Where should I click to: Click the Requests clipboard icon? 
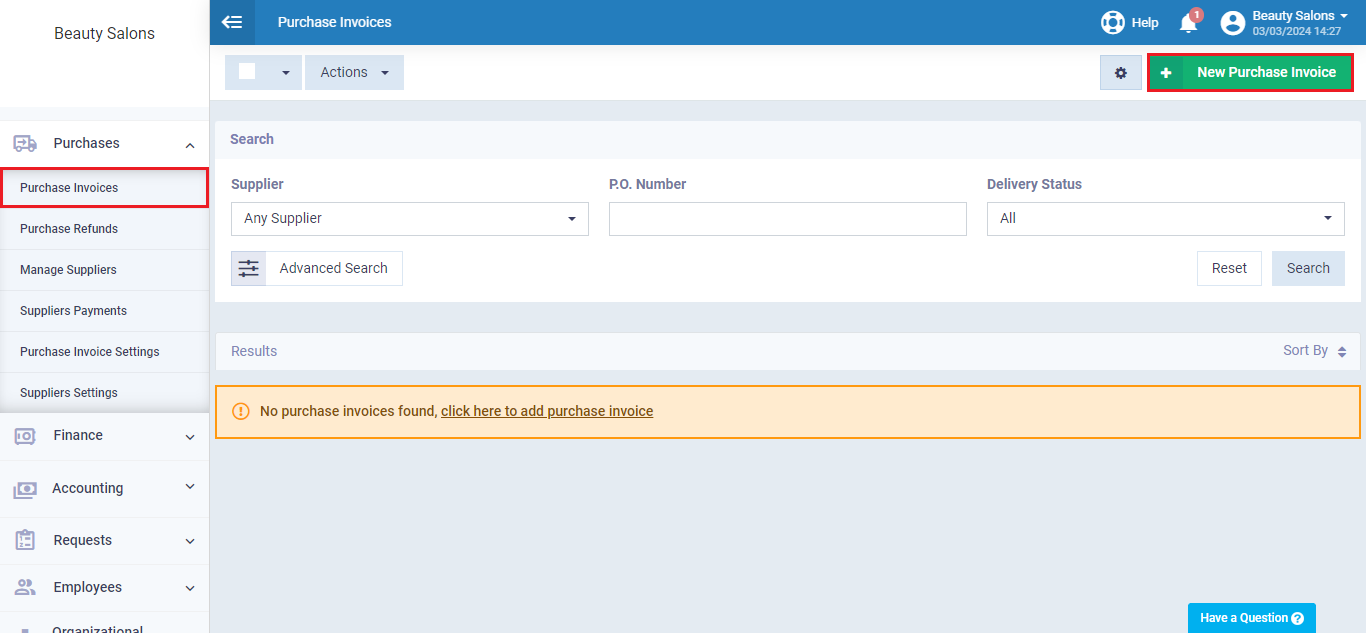point(25,540)
